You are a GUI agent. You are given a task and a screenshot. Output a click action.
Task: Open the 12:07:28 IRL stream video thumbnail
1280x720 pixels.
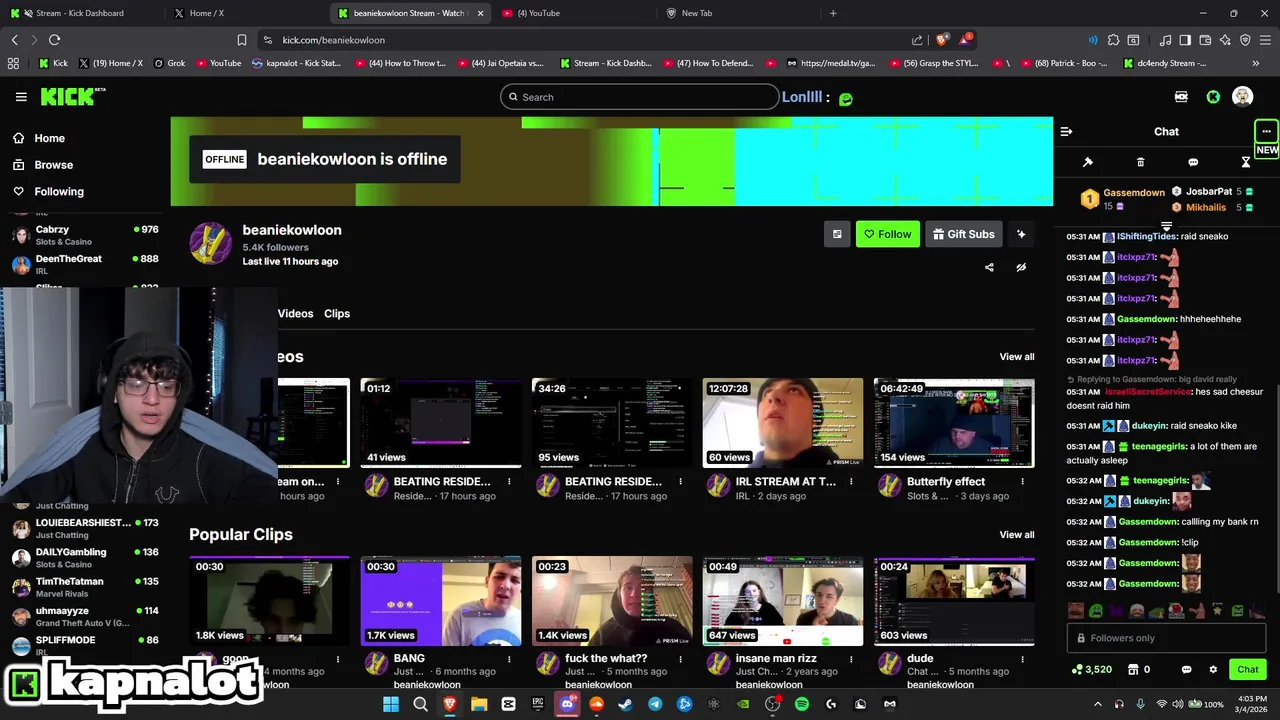tap(783, 423)
